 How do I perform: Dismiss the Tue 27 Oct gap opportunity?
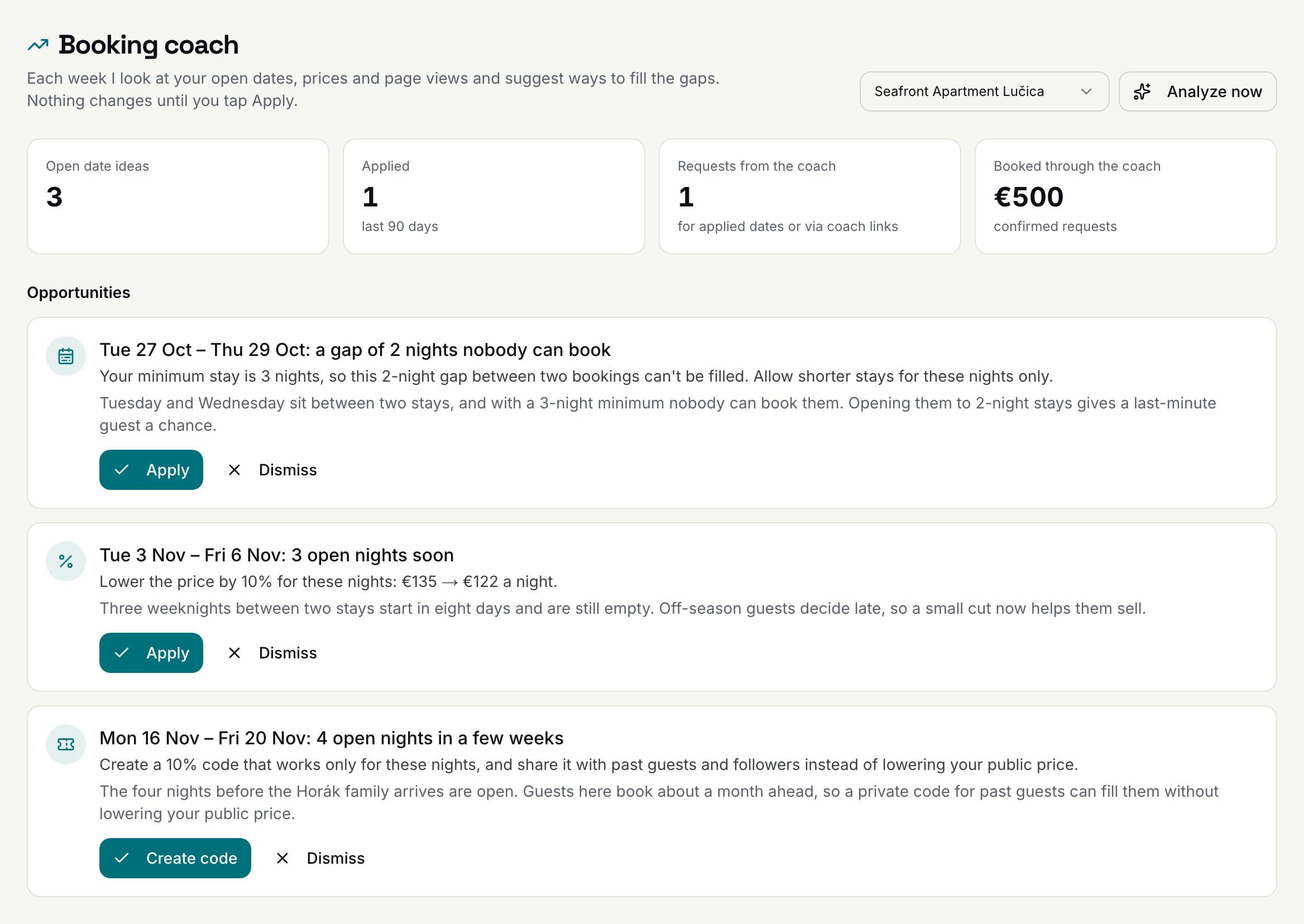[272, 470]
